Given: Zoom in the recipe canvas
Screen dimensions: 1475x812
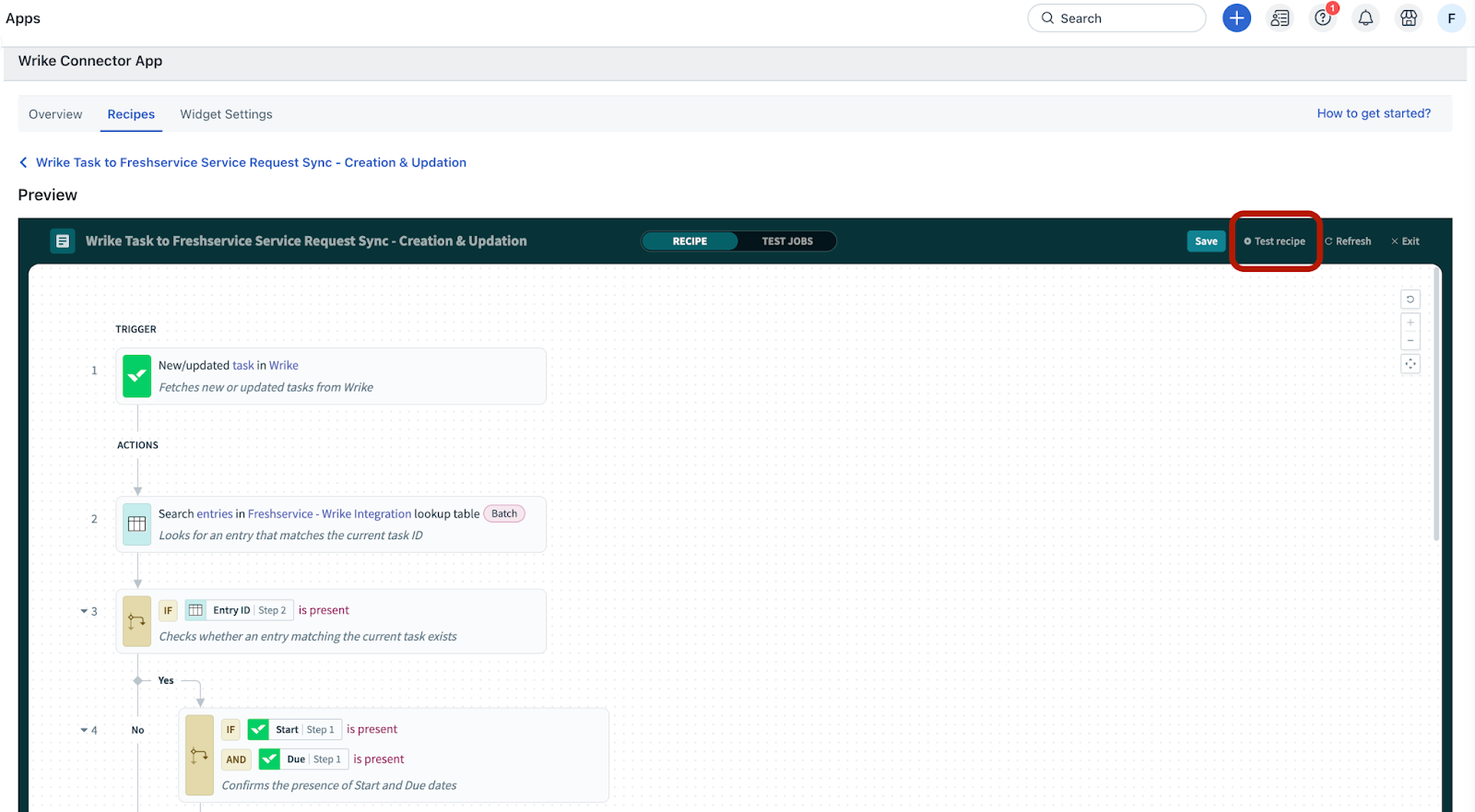Looking at the screenshot, I should 1410,323.
